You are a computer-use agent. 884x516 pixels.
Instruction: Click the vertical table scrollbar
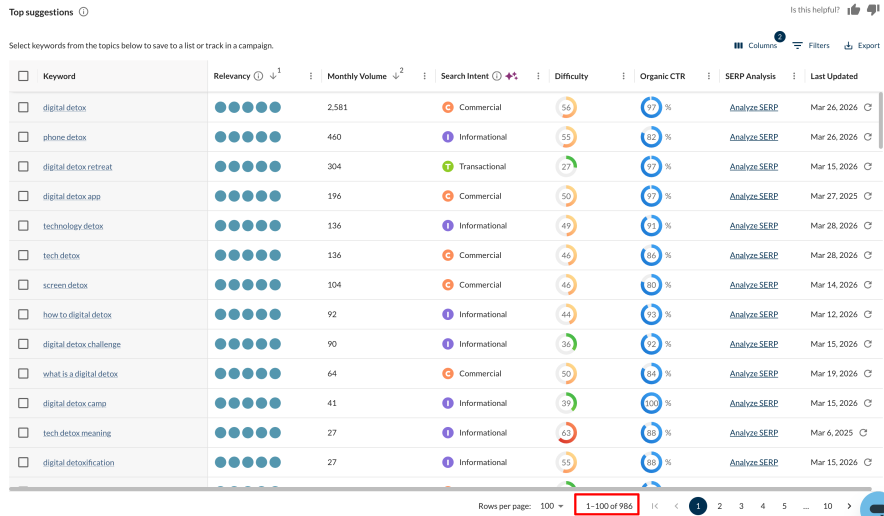pyautogui.click(x=881, y=121)
